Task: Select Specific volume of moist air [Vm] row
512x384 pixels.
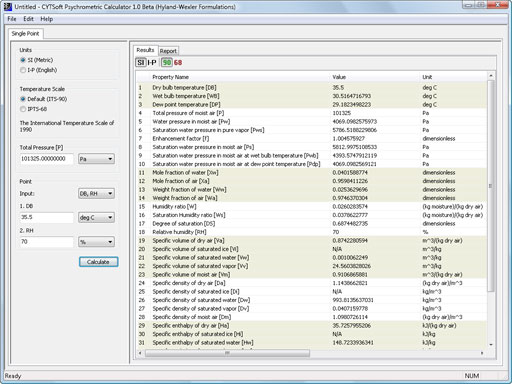Action: (311, 275)
